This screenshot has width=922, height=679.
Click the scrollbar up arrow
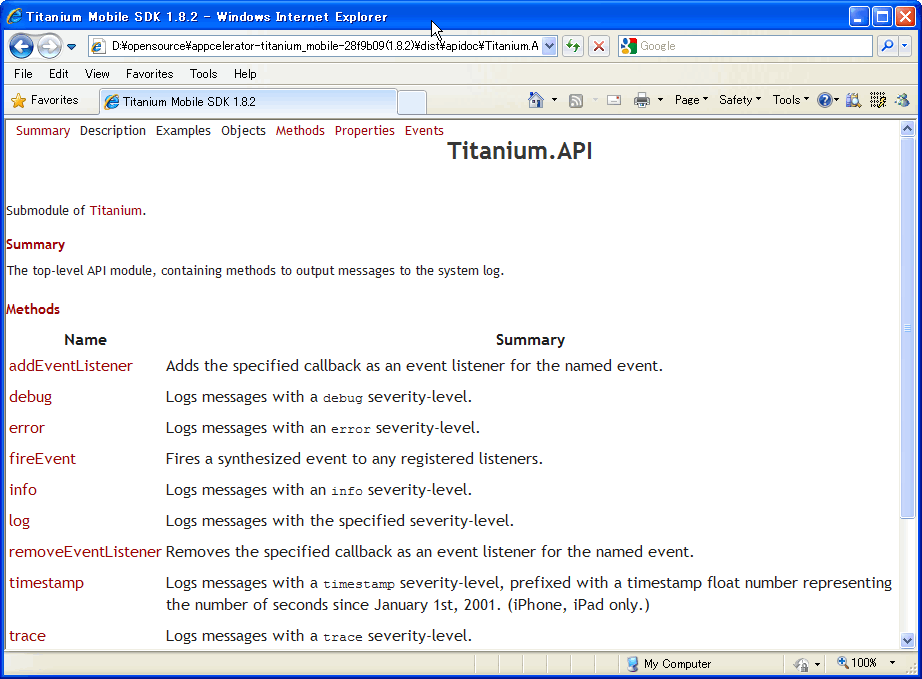pyautogui.click(x=907, y=128)
